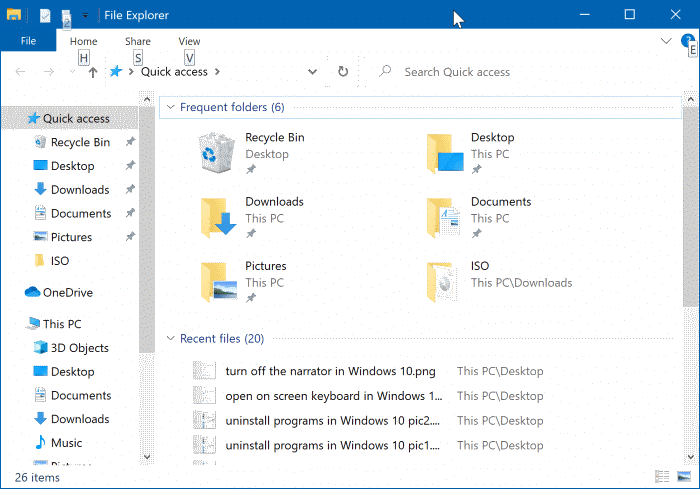Select the Recycle Bin frequent folder icon
The height and width of the screenshot is (489, 700).
(217, 152)
